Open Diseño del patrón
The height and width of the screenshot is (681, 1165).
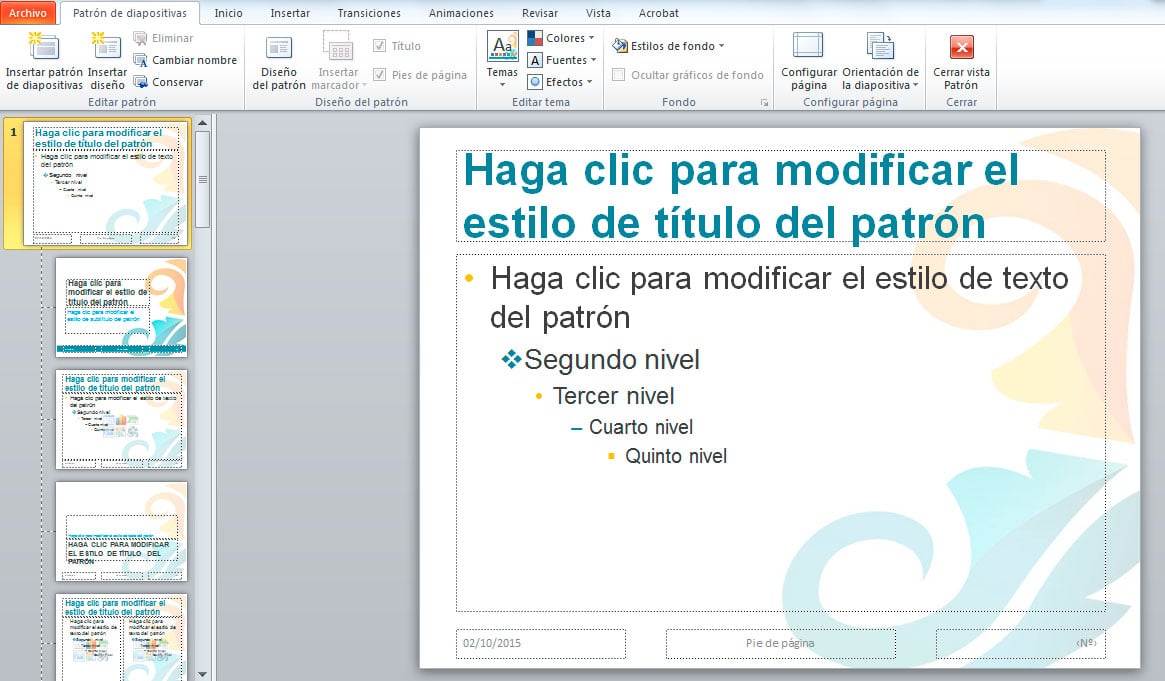click(x=279, y=62)
